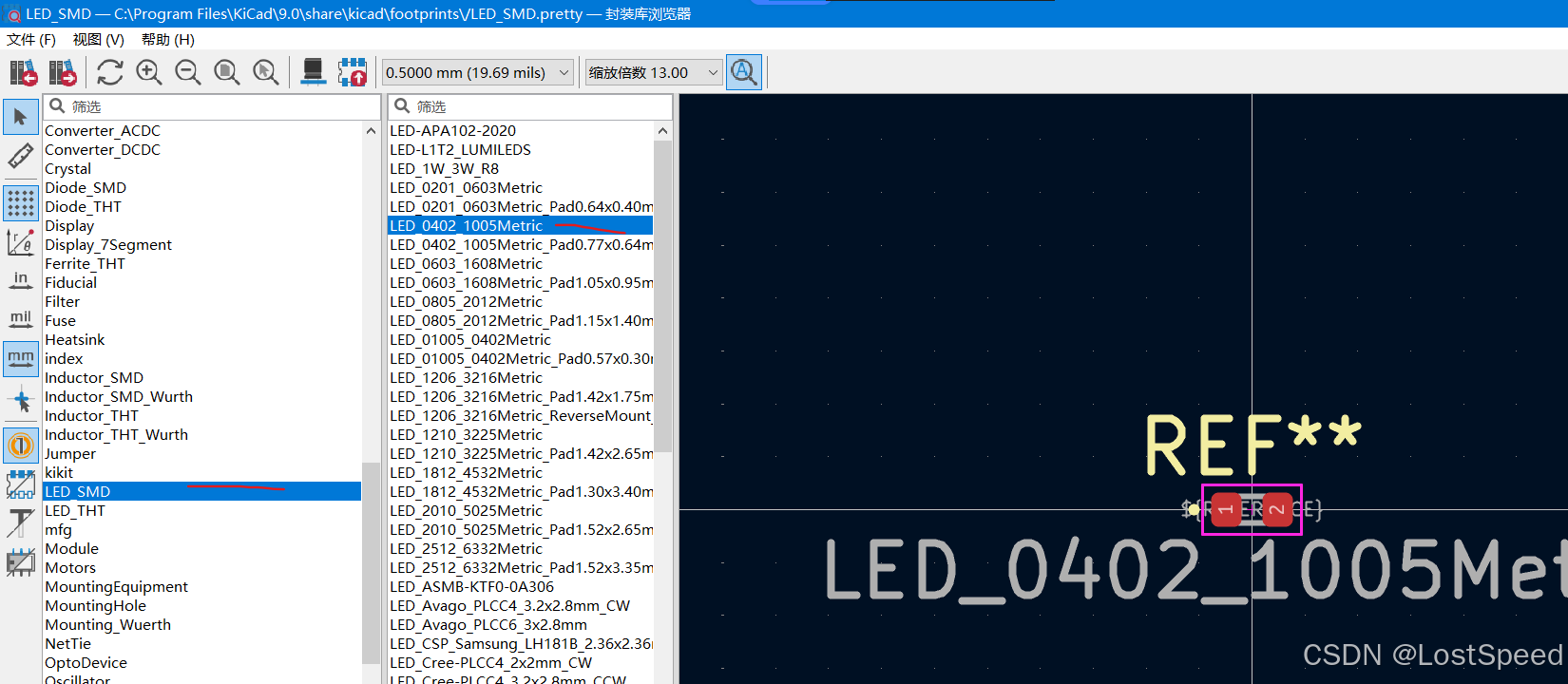Refresh the footprint view
Viewport: 1568px width, 684px height.
110,72
